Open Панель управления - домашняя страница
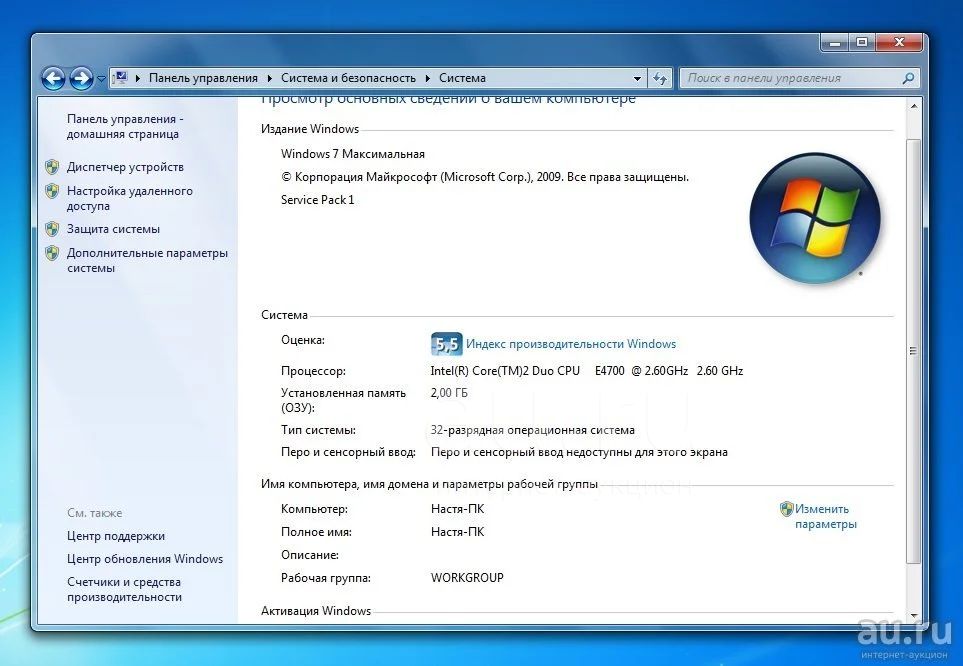Image resolution: width=963 pixels, height=666 pixels. tap(125, 127)
